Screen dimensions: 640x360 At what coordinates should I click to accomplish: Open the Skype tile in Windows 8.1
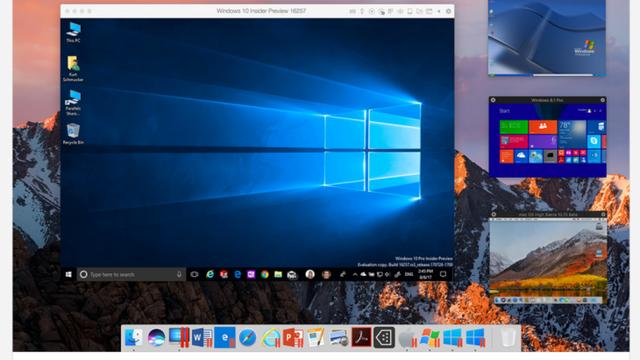tap(594, 141)
